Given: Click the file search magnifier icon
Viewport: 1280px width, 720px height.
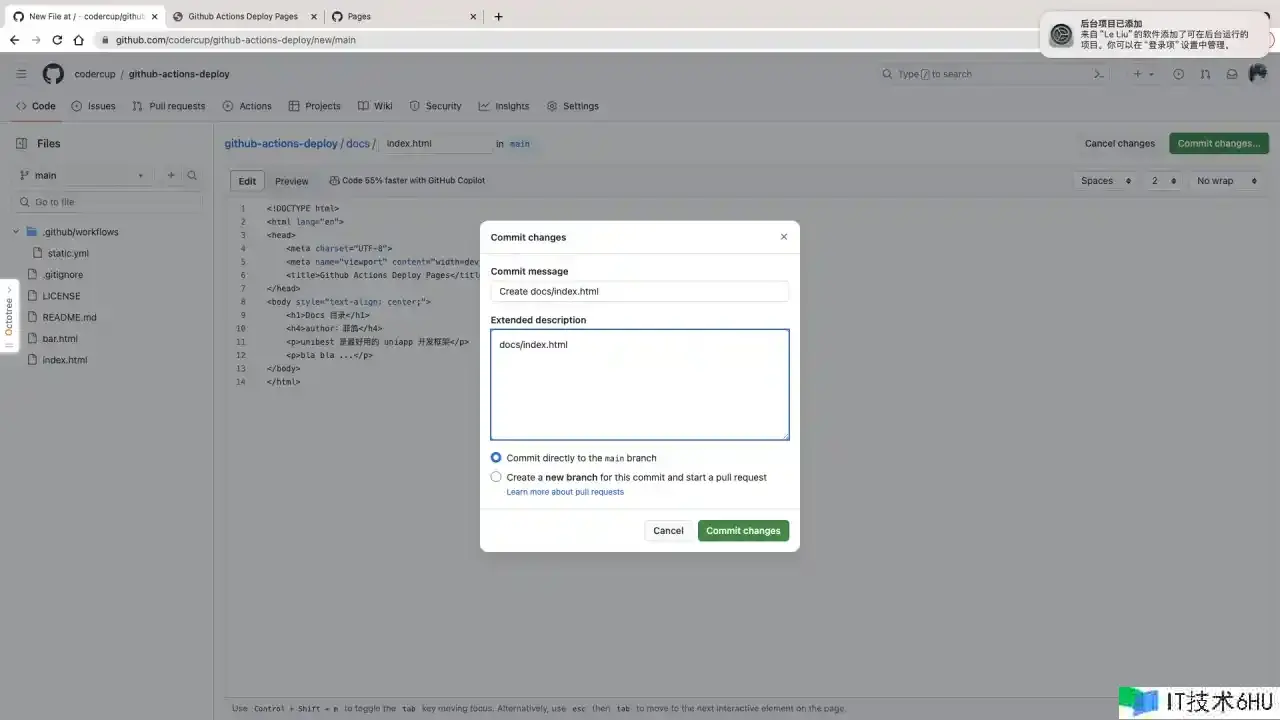Looking at the screenshot, I should [192, 175].
